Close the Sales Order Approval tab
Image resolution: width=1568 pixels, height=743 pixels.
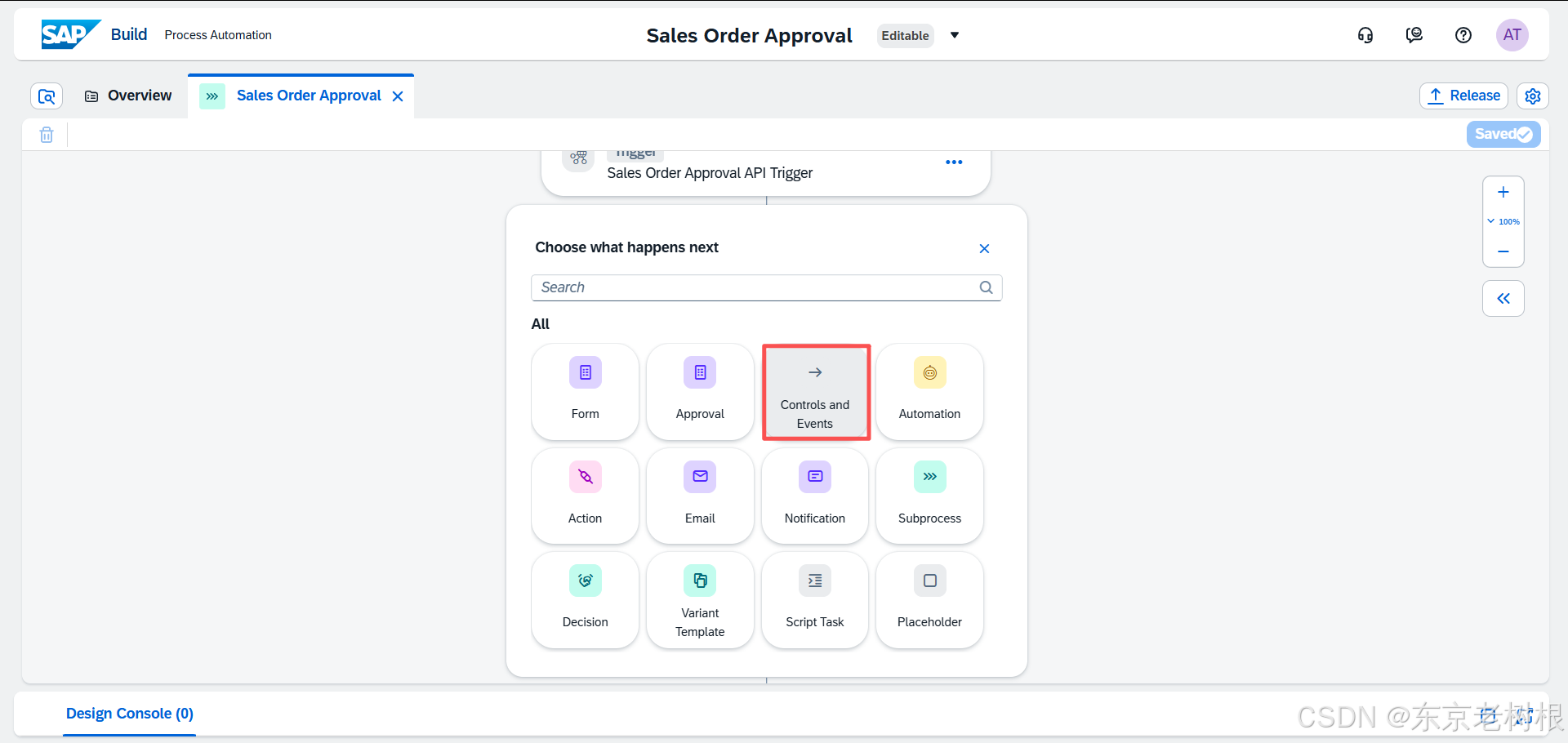[x=398, y=96]
